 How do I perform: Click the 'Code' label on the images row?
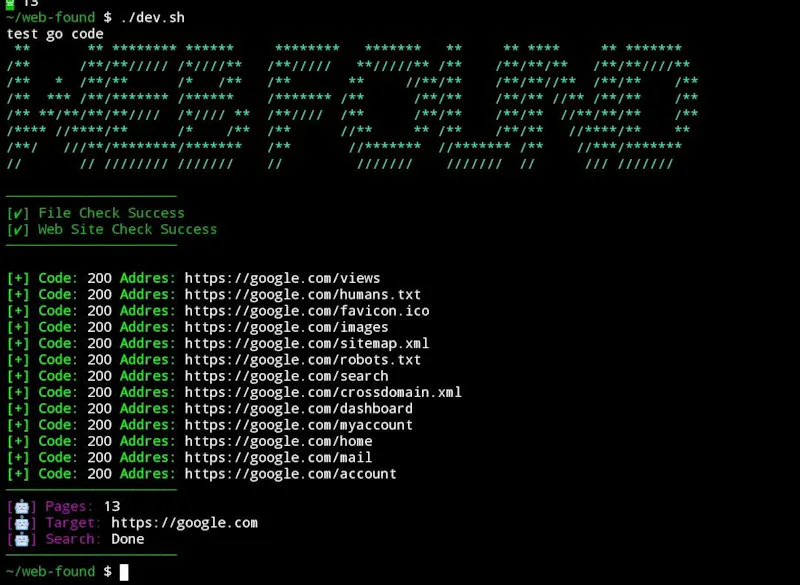(55, 327)
